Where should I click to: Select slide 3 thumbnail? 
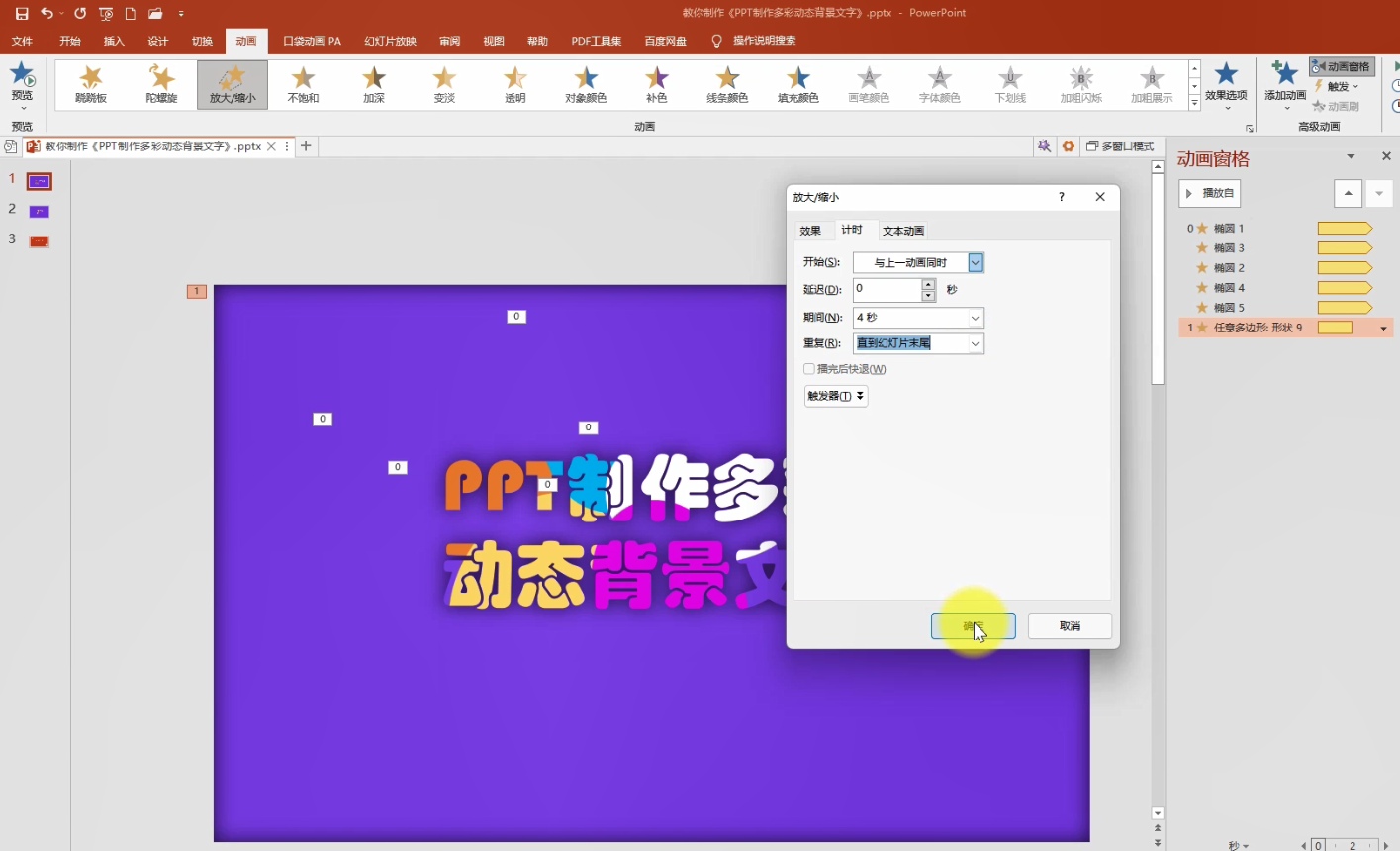pyautogui.click(x=40, y=241)
